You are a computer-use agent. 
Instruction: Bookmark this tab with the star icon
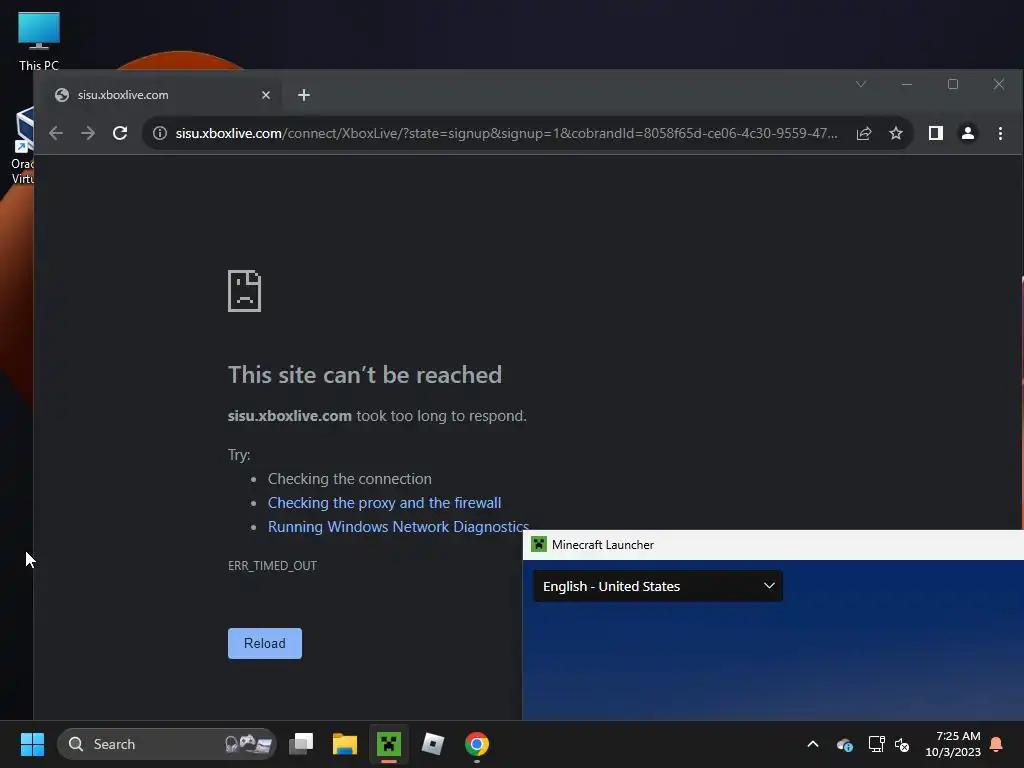tap(896, 133)
